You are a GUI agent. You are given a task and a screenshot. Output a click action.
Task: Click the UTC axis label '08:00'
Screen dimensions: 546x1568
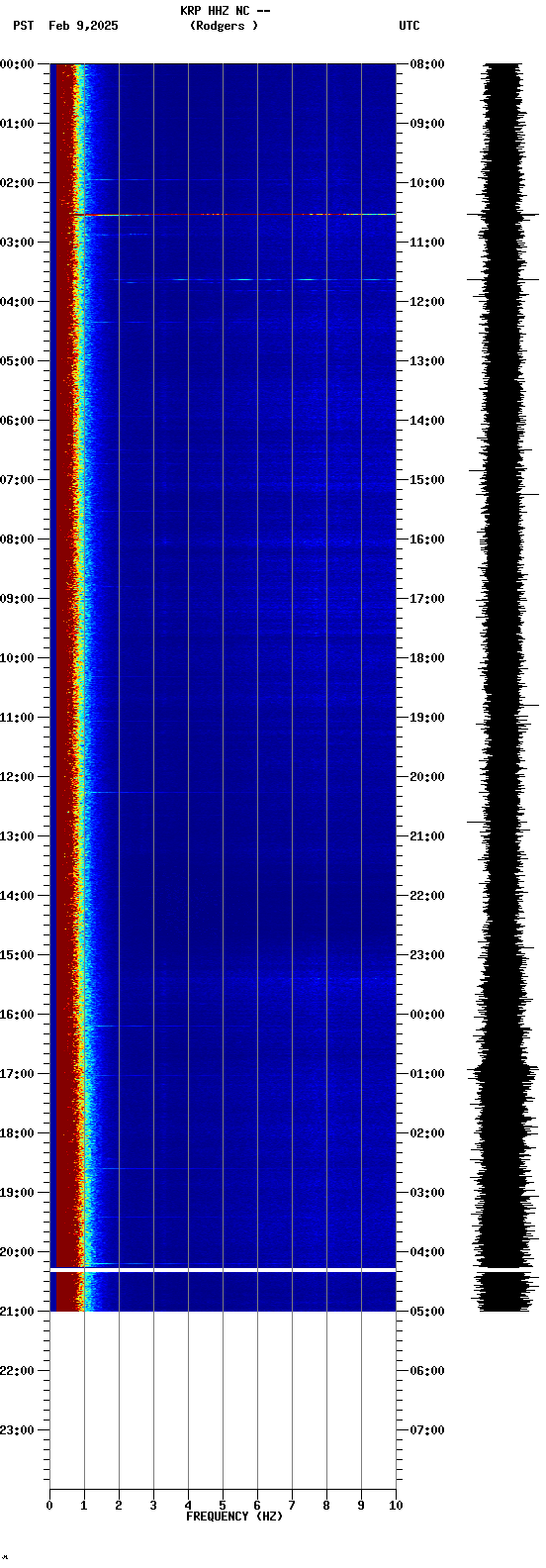coord(427,64)
